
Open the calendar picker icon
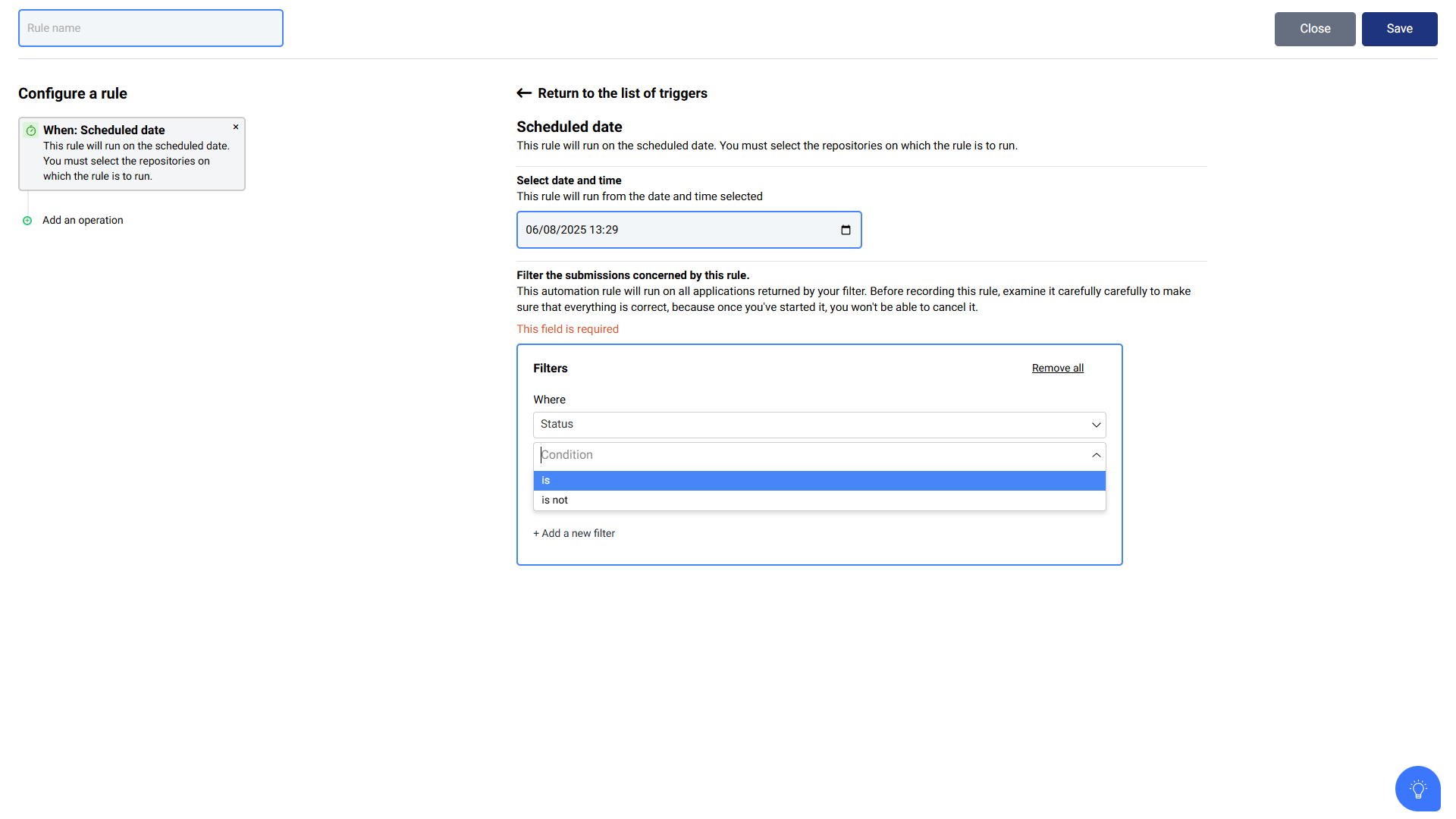[846, 230]
